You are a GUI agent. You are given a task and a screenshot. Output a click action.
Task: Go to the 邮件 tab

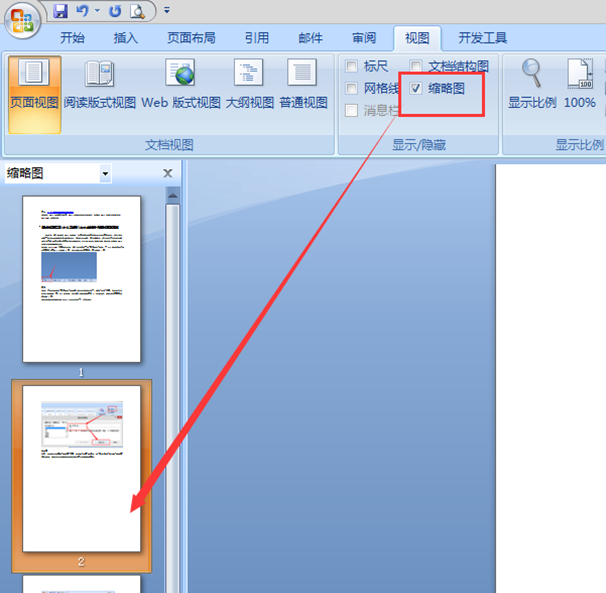pos(310,38)
